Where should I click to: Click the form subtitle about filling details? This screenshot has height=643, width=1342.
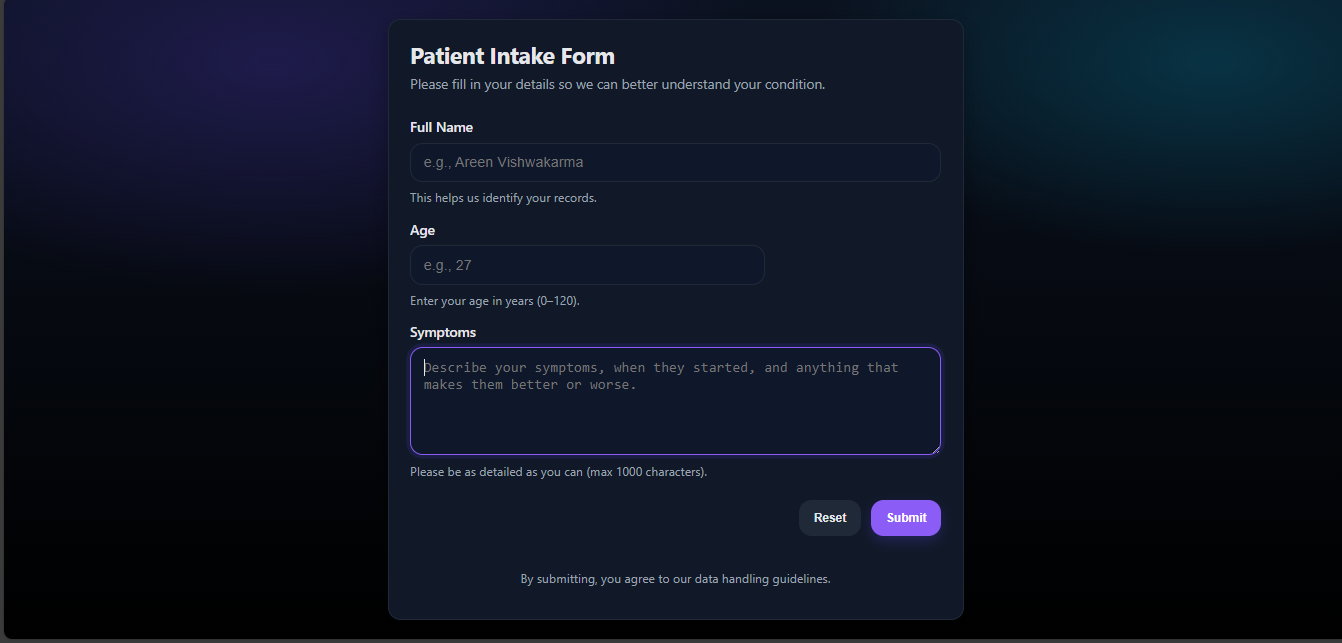[x=617, y=84]
